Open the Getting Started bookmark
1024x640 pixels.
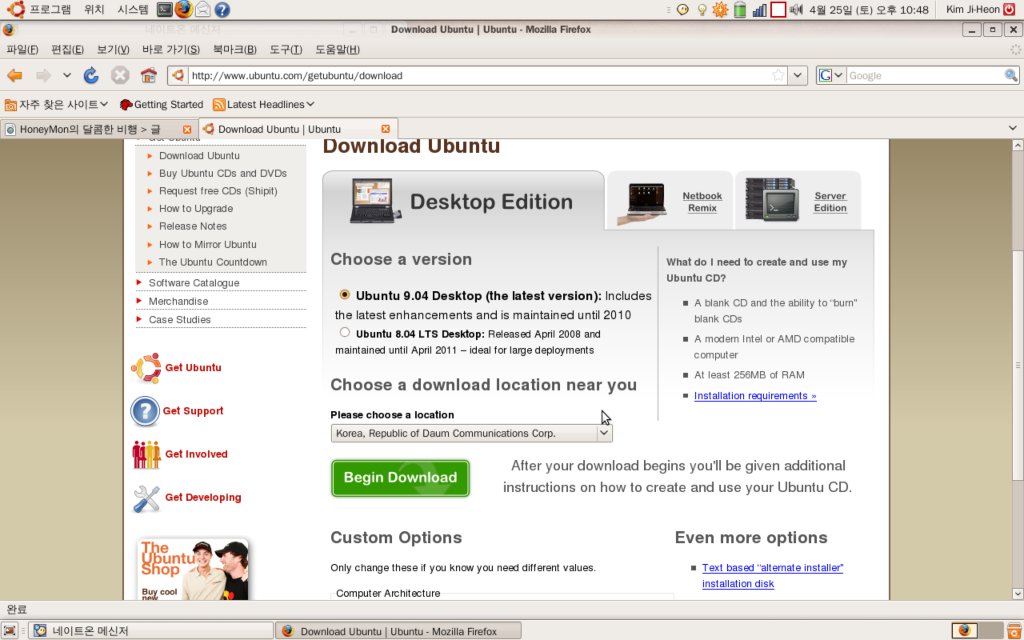pos(161,104)
